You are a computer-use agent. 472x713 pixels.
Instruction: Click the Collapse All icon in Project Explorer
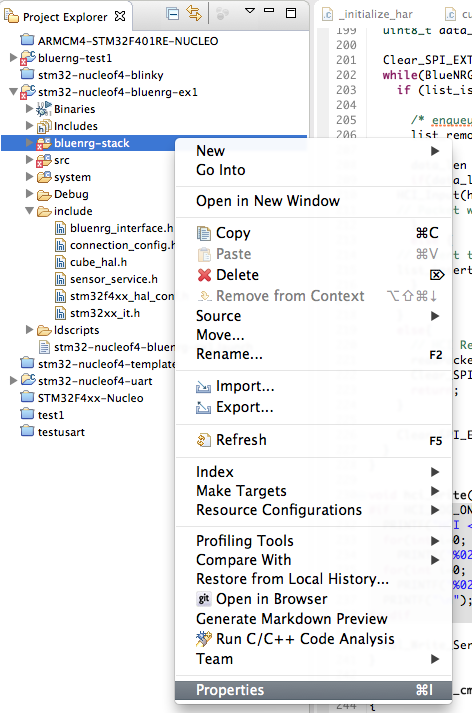[173, 14]
